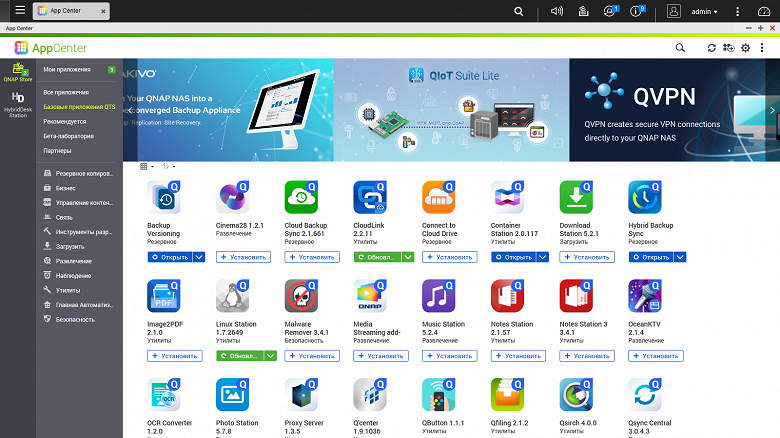Click the Photo Station app icon
This screenshot has height=438, width=780.
pyautogui.click(x=232, y=395)
